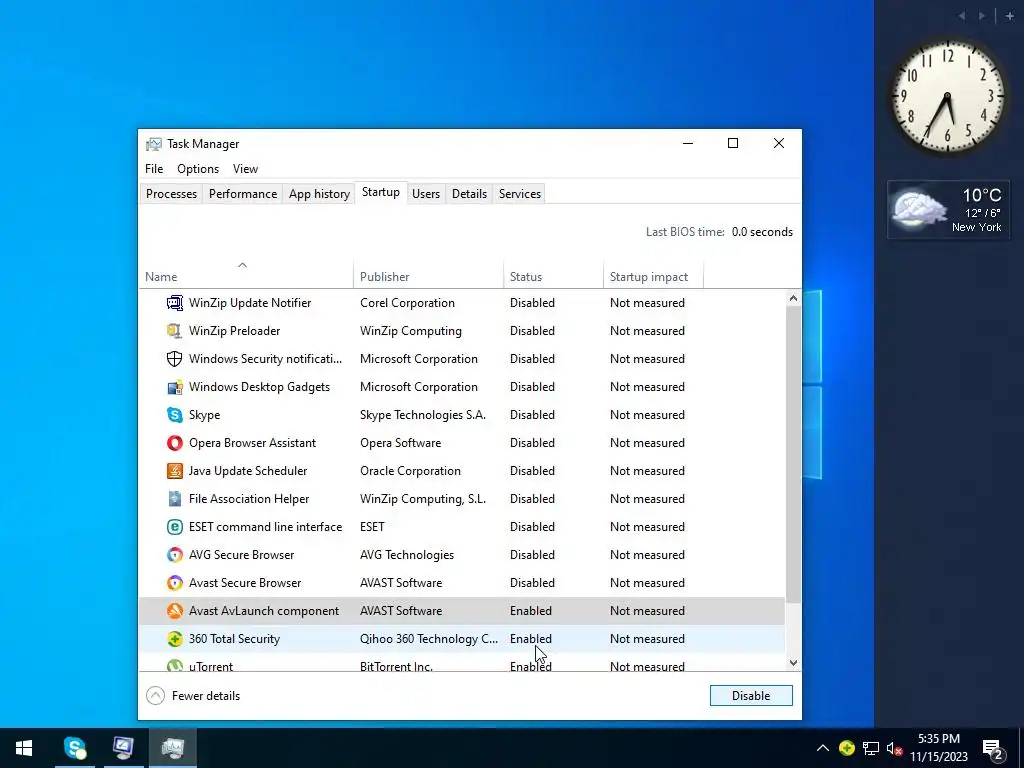Click the ESET command line interface icon

[x=174, y=527]
